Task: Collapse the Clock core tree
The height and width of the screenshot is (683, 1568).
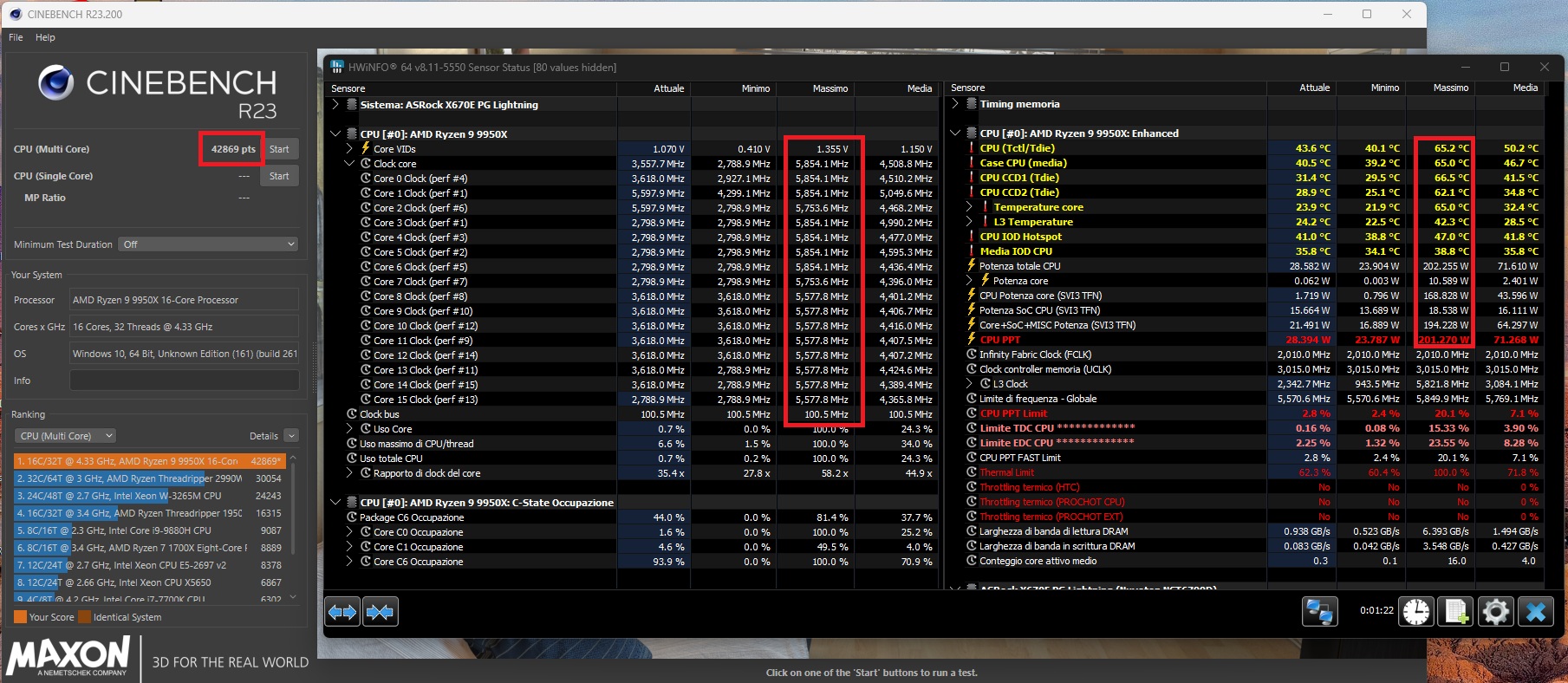Action: pos(349,163)
